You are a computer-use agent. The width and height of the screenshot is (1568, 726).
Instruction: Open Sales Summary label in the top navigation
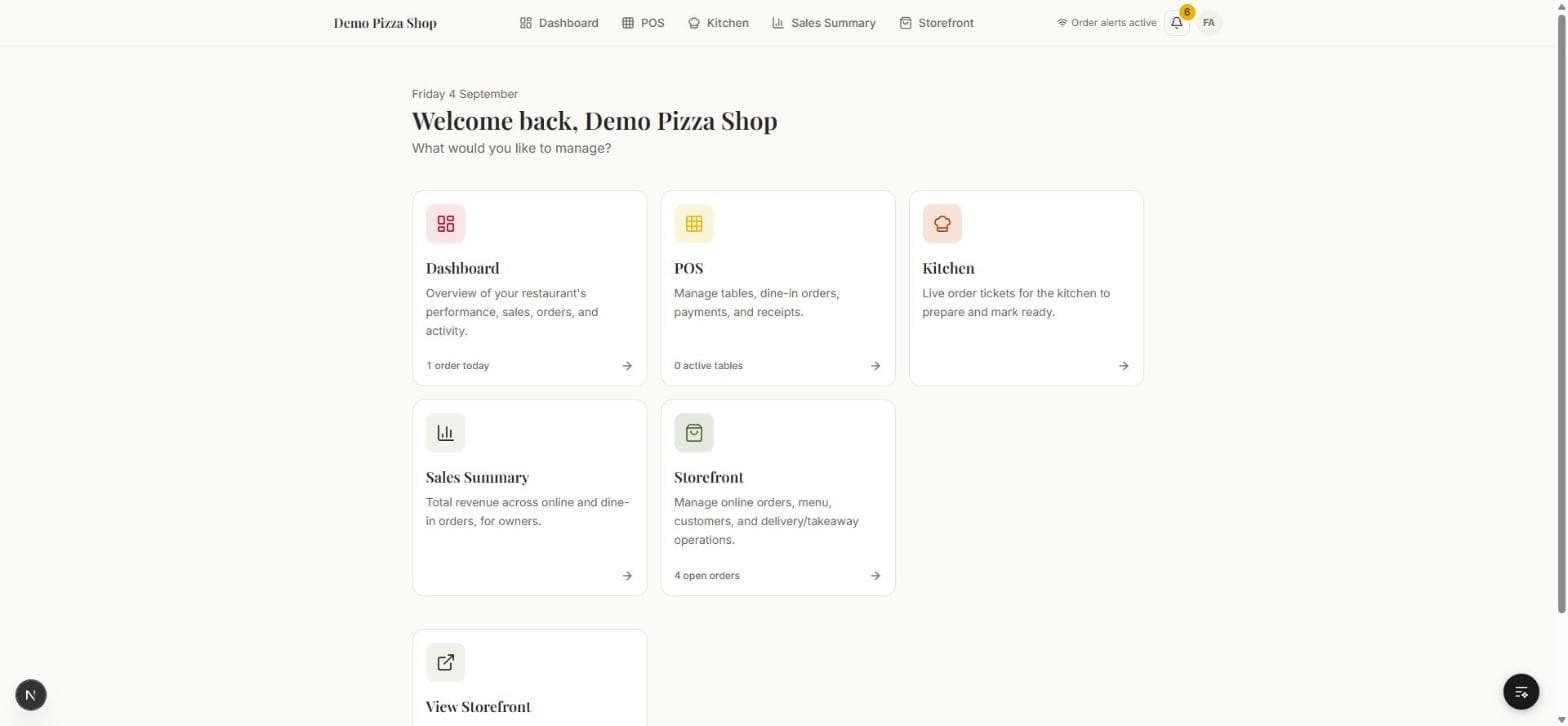(833, 23)
